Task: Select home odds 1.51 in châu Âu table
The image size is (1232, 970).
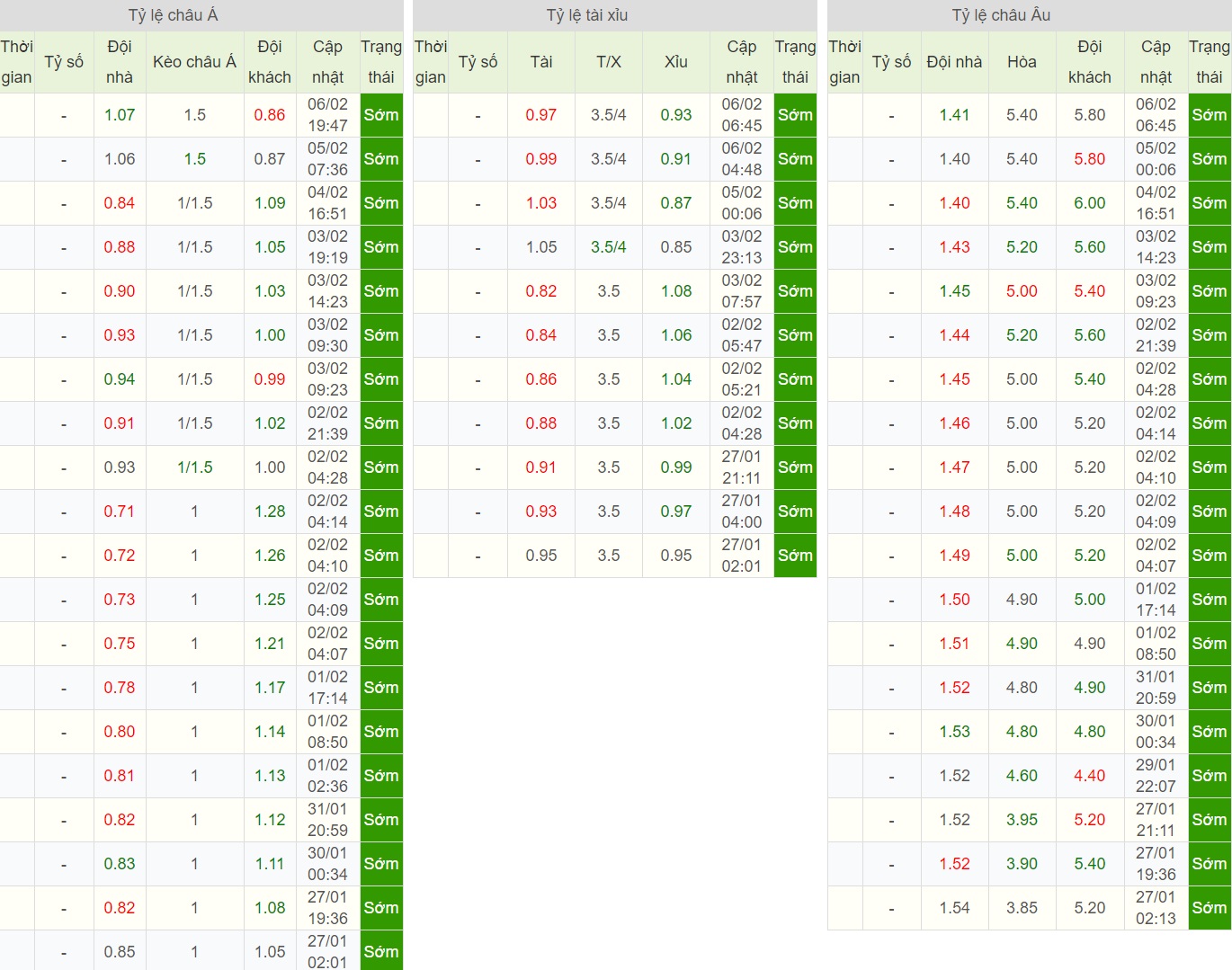Action: [x=955, y=644]
